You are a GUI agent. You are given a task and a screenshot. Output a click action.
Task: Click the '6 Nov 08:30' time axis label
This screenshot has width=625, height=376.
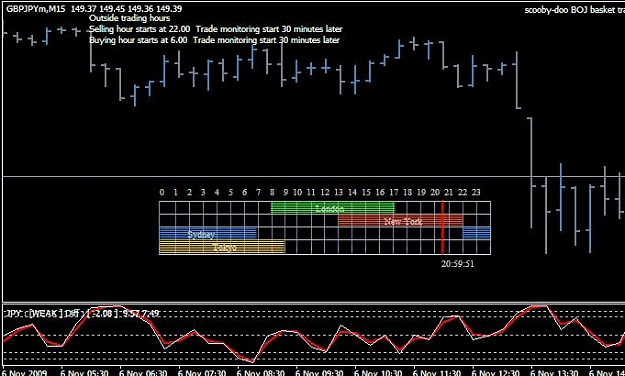[x=261, y=373]
